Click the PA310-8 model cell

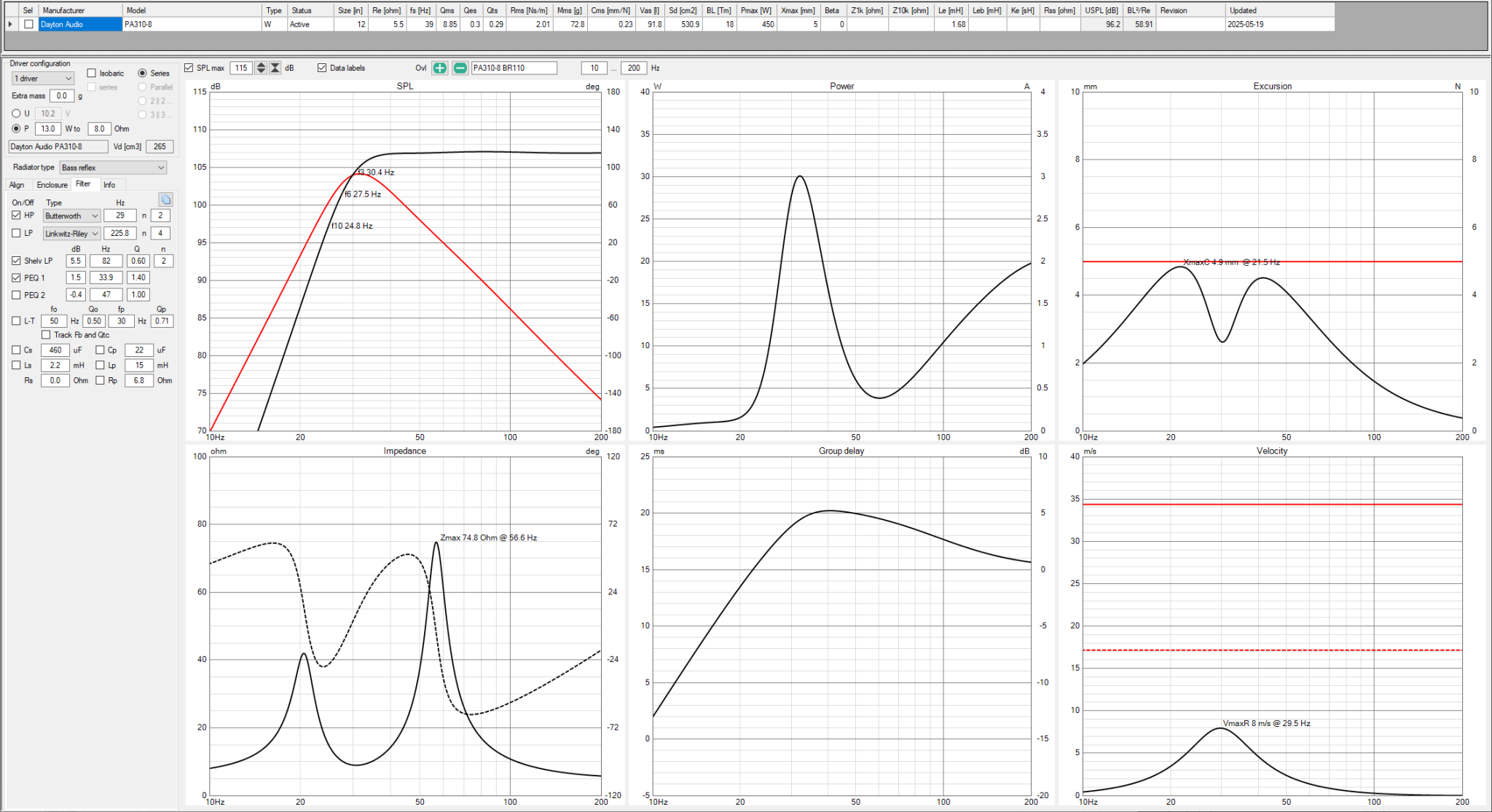coord(192,24)
